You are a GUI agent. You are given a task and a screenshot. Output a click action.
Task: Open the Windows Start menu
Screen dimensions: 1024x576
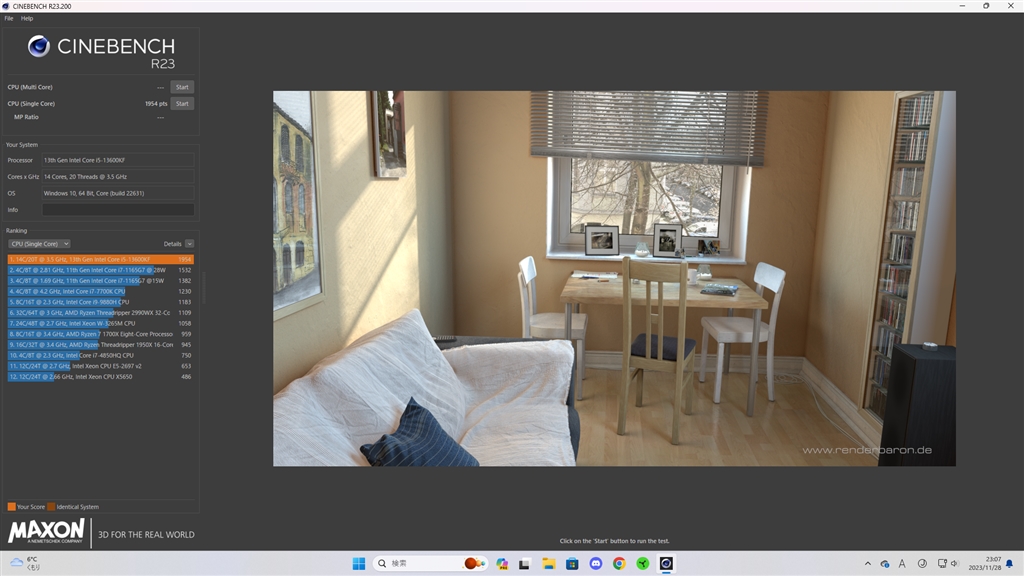click(x=359, y=564)
